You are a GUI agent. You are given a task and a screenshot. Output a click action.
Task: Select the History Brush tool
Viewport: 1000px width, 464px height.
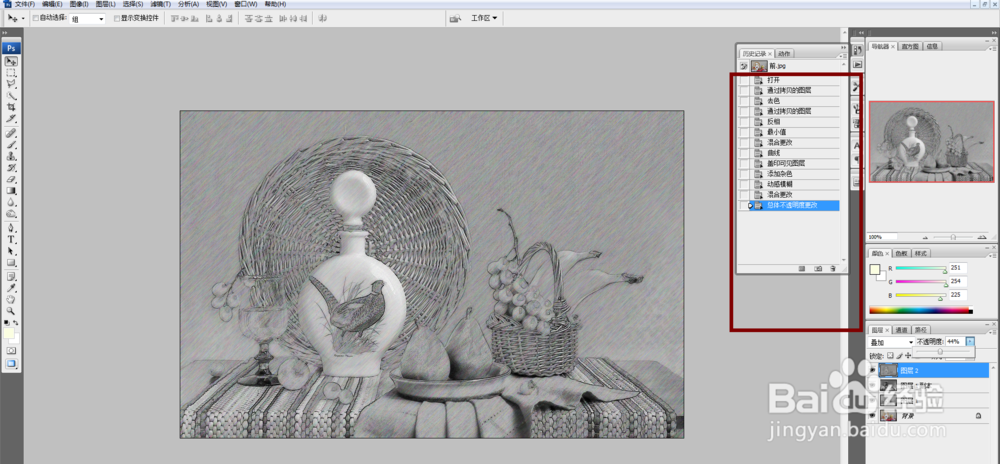[x=11, y=168]
